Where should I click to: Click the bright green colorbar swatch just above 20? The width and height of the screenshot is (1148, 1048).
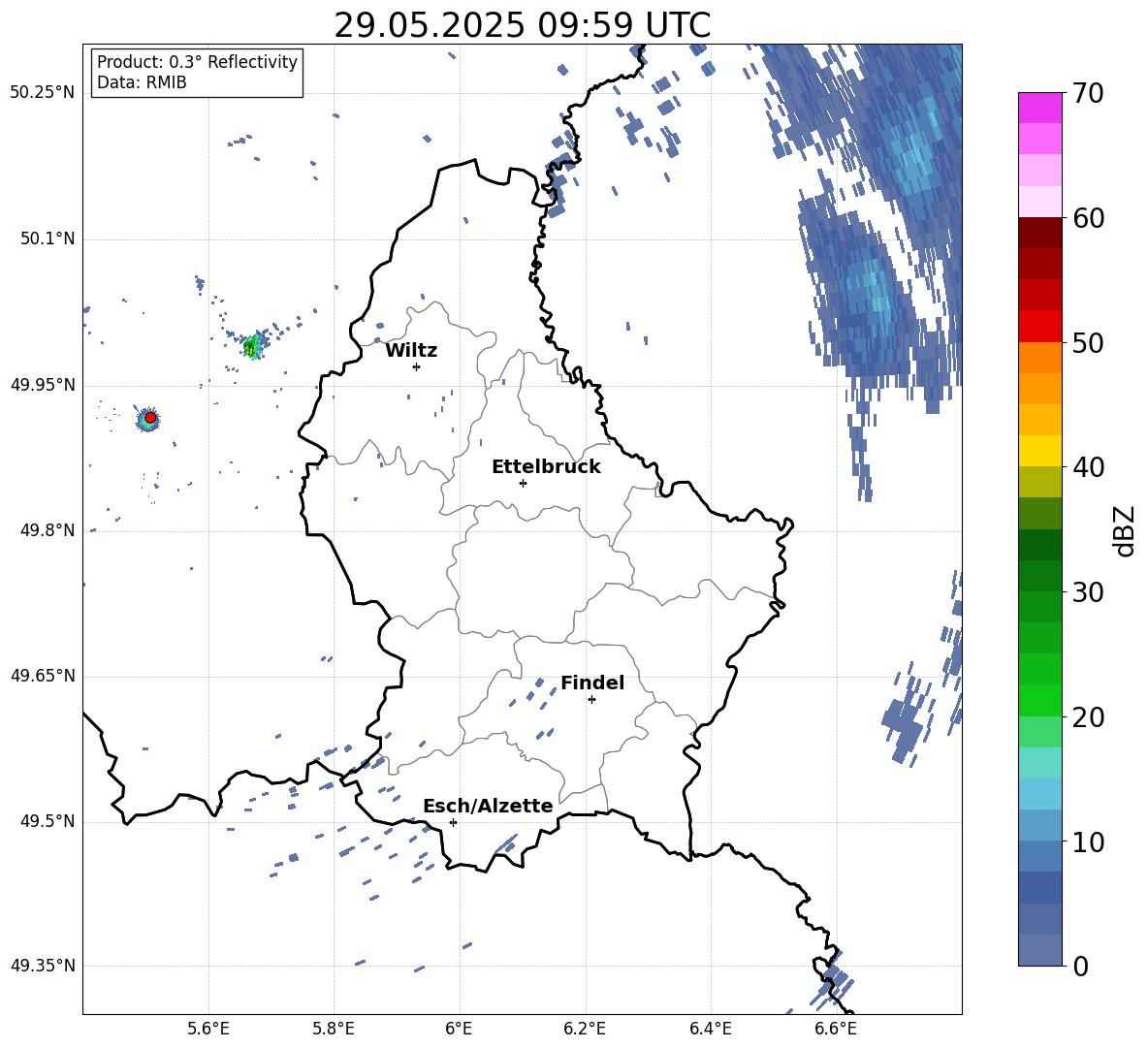pyautogui.click(x=1039, y=700)
